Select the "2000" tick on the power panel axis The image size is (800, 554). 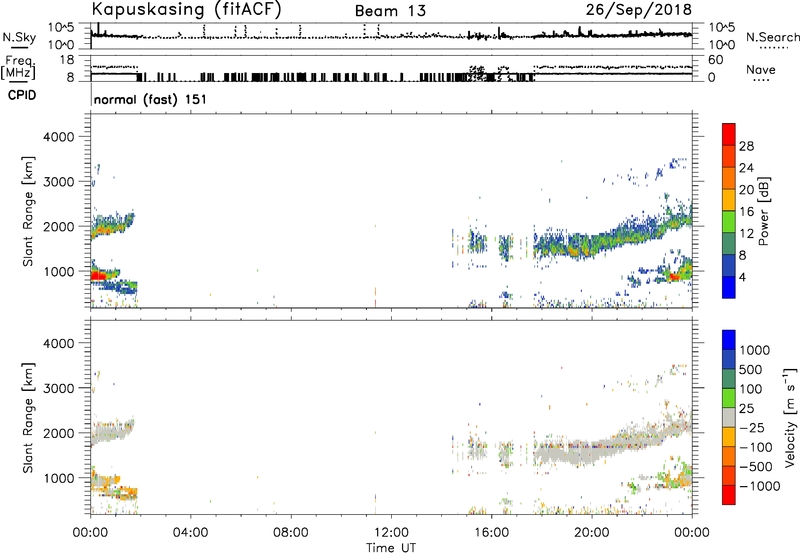[58, 226]
